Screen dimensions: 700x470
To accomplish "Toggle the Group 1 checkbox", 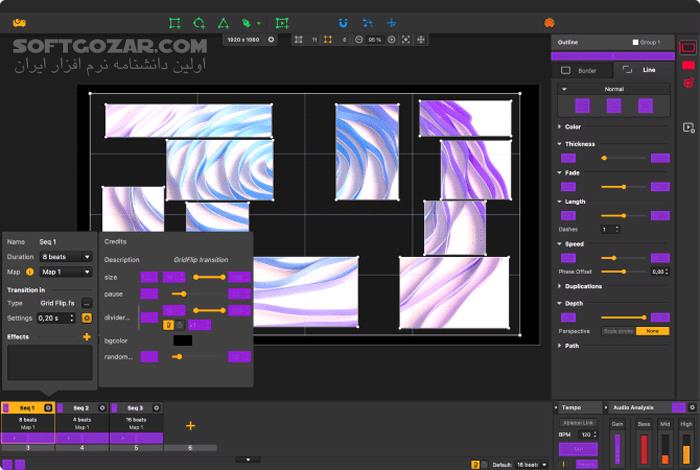I will point(635,42).
